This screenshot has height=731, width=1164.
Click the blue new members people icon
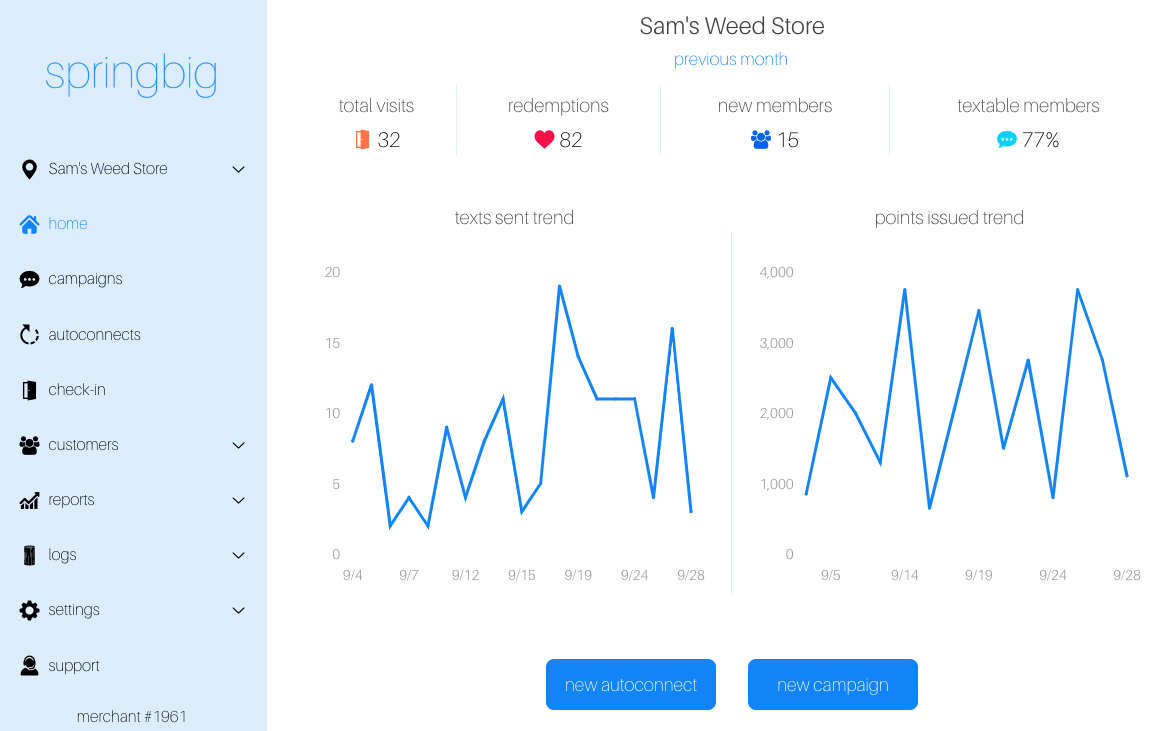point(761,140)
